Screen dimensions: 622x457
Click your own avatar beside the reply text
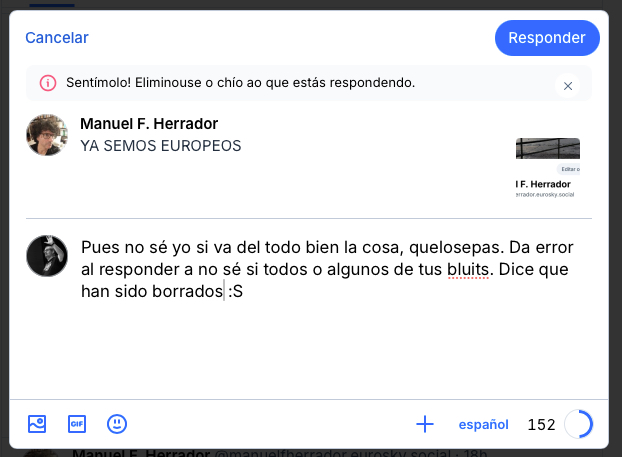pyautogui.click(x=46, y=256)
